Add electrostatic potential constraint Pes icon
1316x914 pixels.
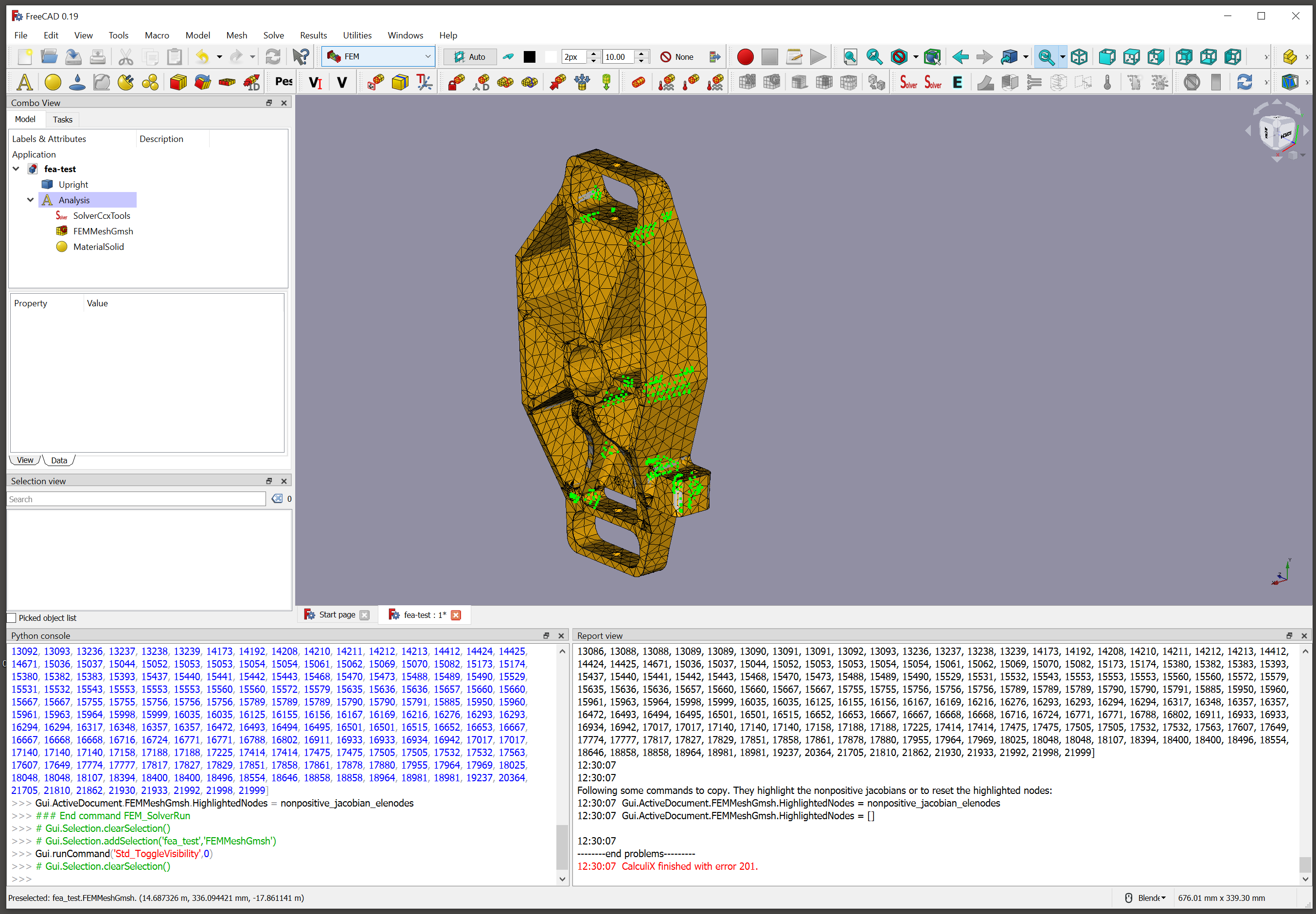point(284,82)
